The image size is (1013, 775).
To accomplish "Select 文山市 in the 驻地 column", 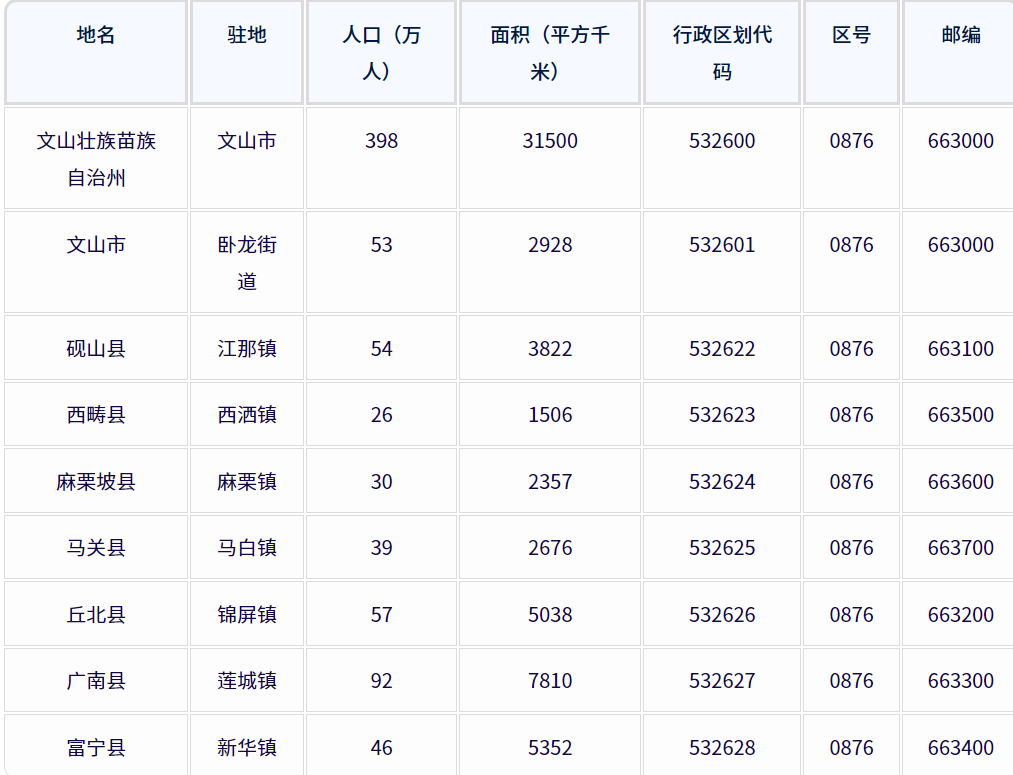I will [x=247, y=141].
